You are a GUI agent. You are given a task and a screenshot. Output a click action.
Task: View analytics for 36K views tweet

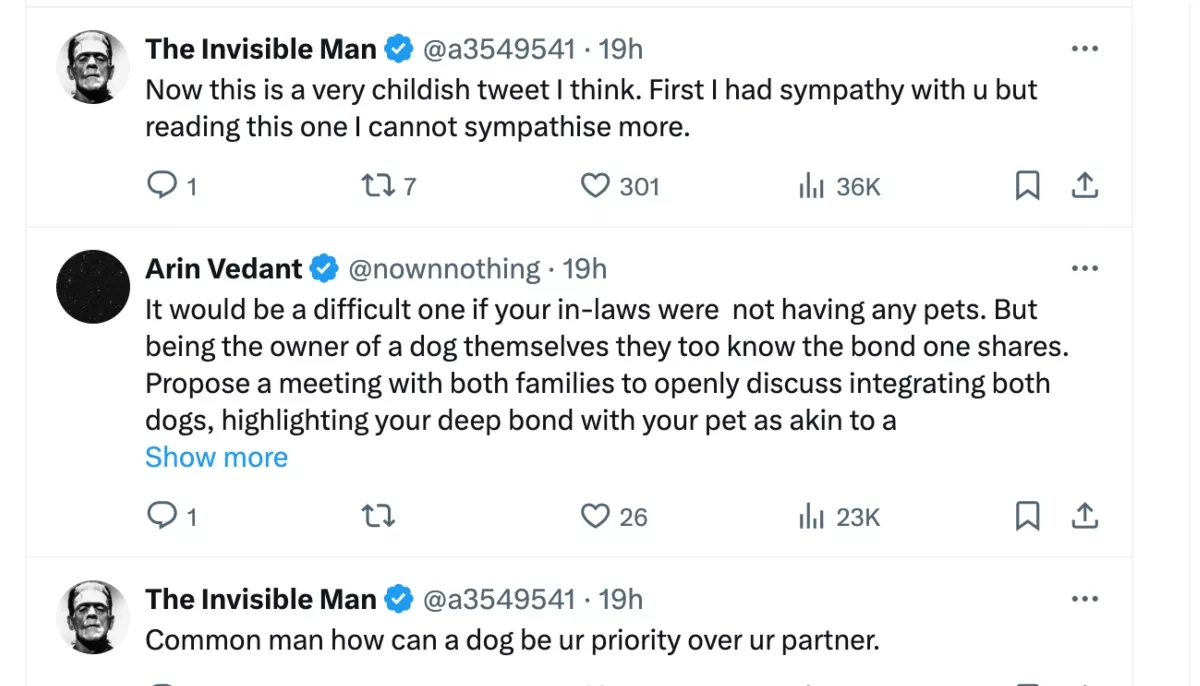pos(810,186)
